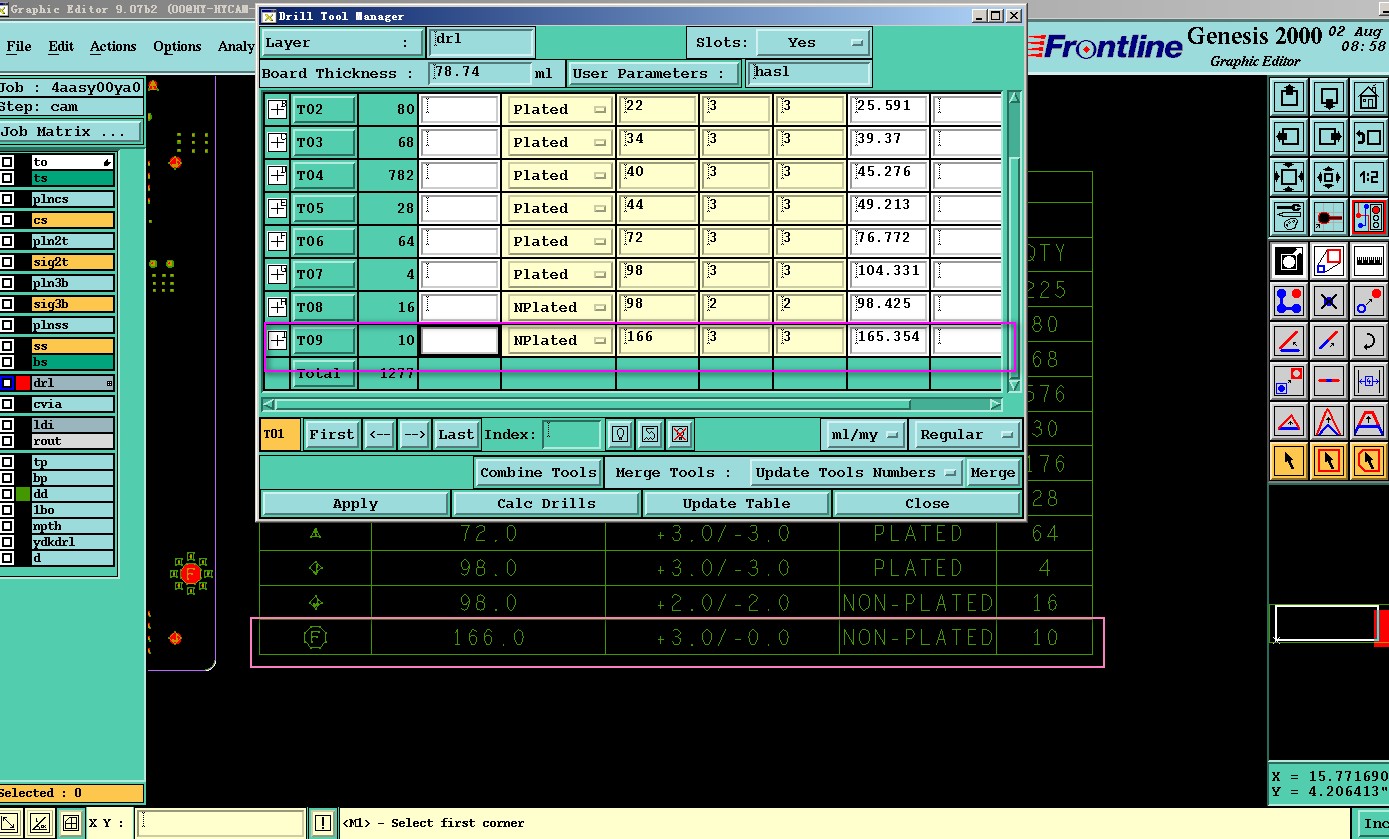Click the pan right view icon

pos(1329,137)
